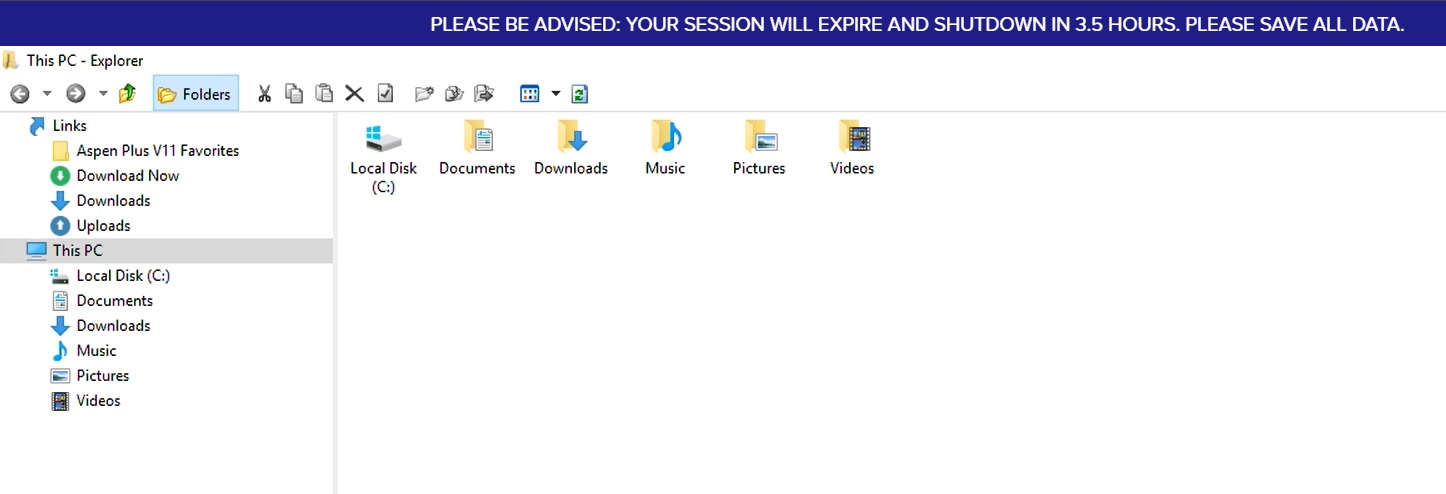
Task: Open the Forward history dropdown arrow
Action: tap(103, 94)
